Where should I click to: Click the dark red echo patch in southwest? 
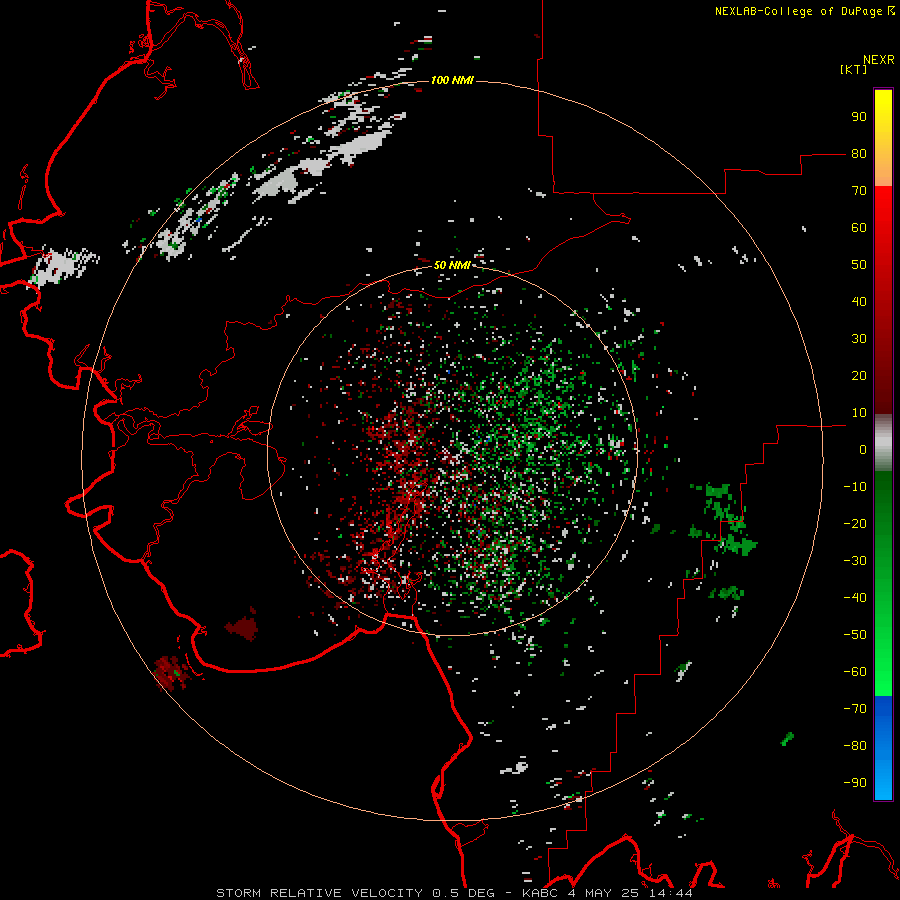click(x=243, y=627)
